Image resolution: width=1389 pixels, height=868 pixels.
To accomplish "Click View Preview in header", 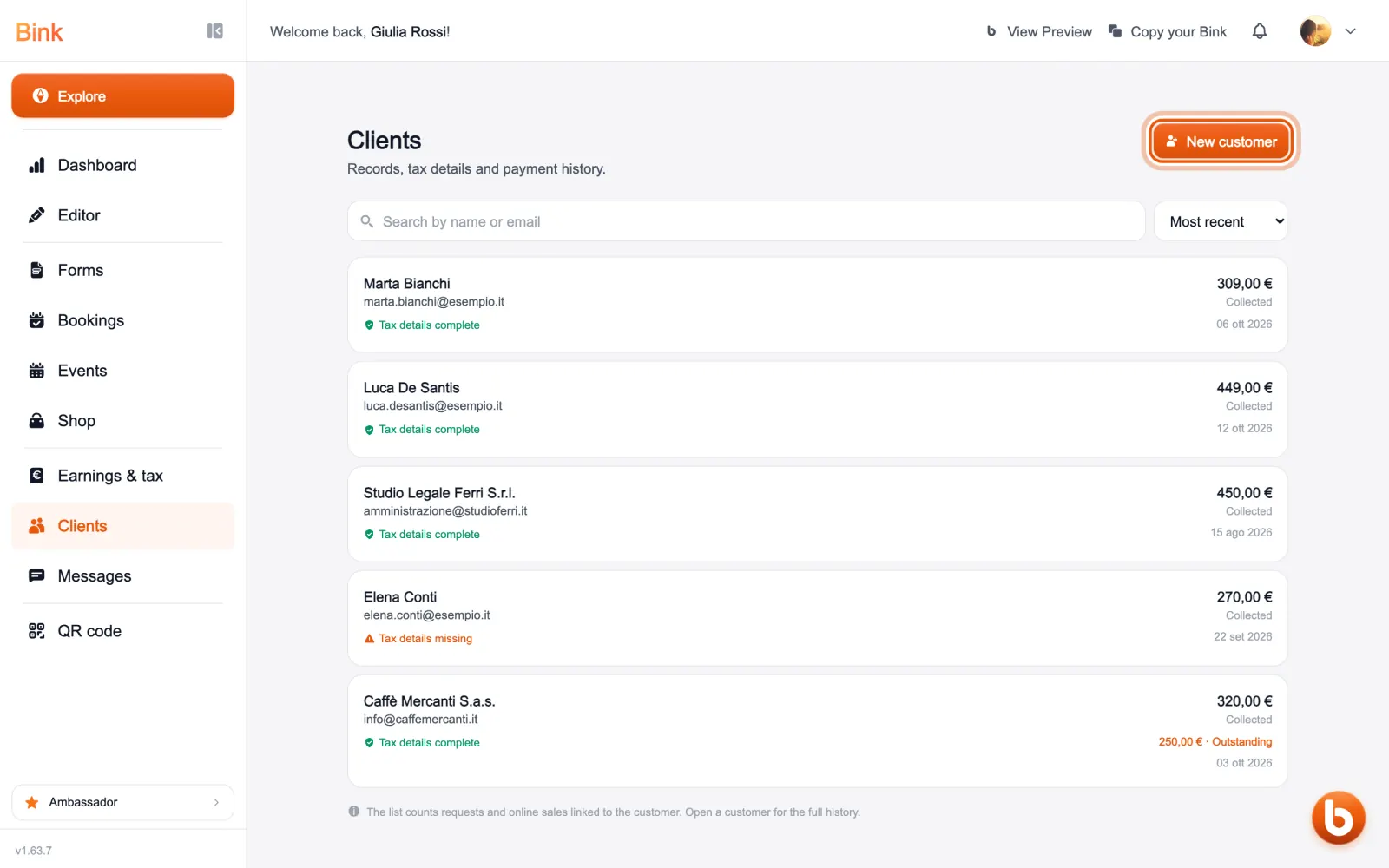I will pos(1039,31).
